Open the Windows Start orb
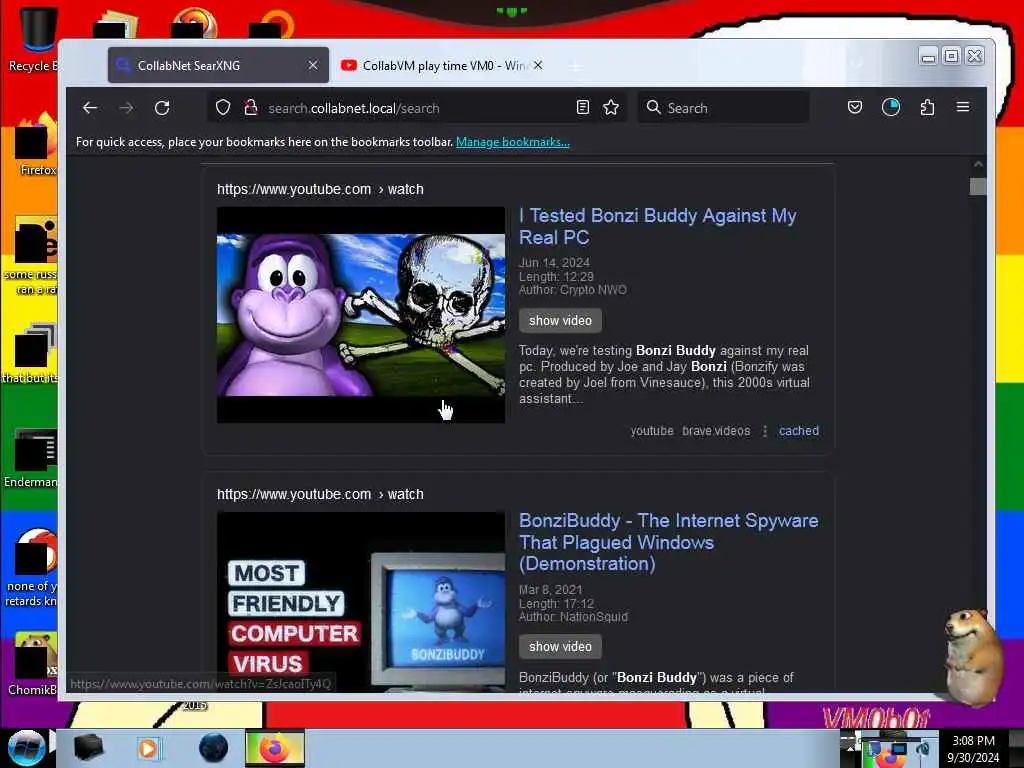Image resolution: width=1024 pixels, height=768 pixels. tap(26, 748)
